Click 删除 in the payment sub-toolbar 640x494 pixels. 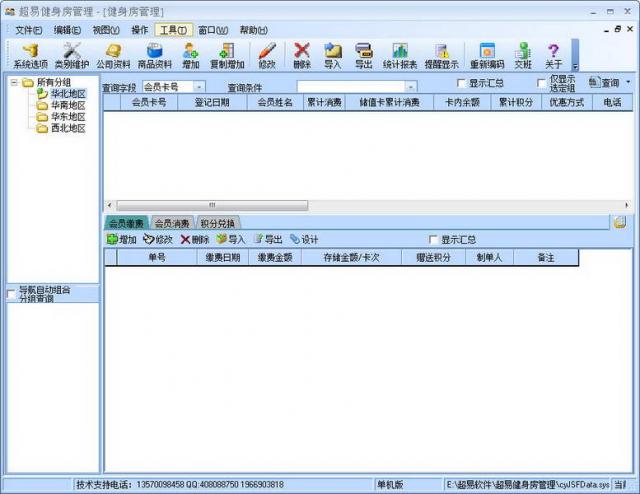click(195, 239)
